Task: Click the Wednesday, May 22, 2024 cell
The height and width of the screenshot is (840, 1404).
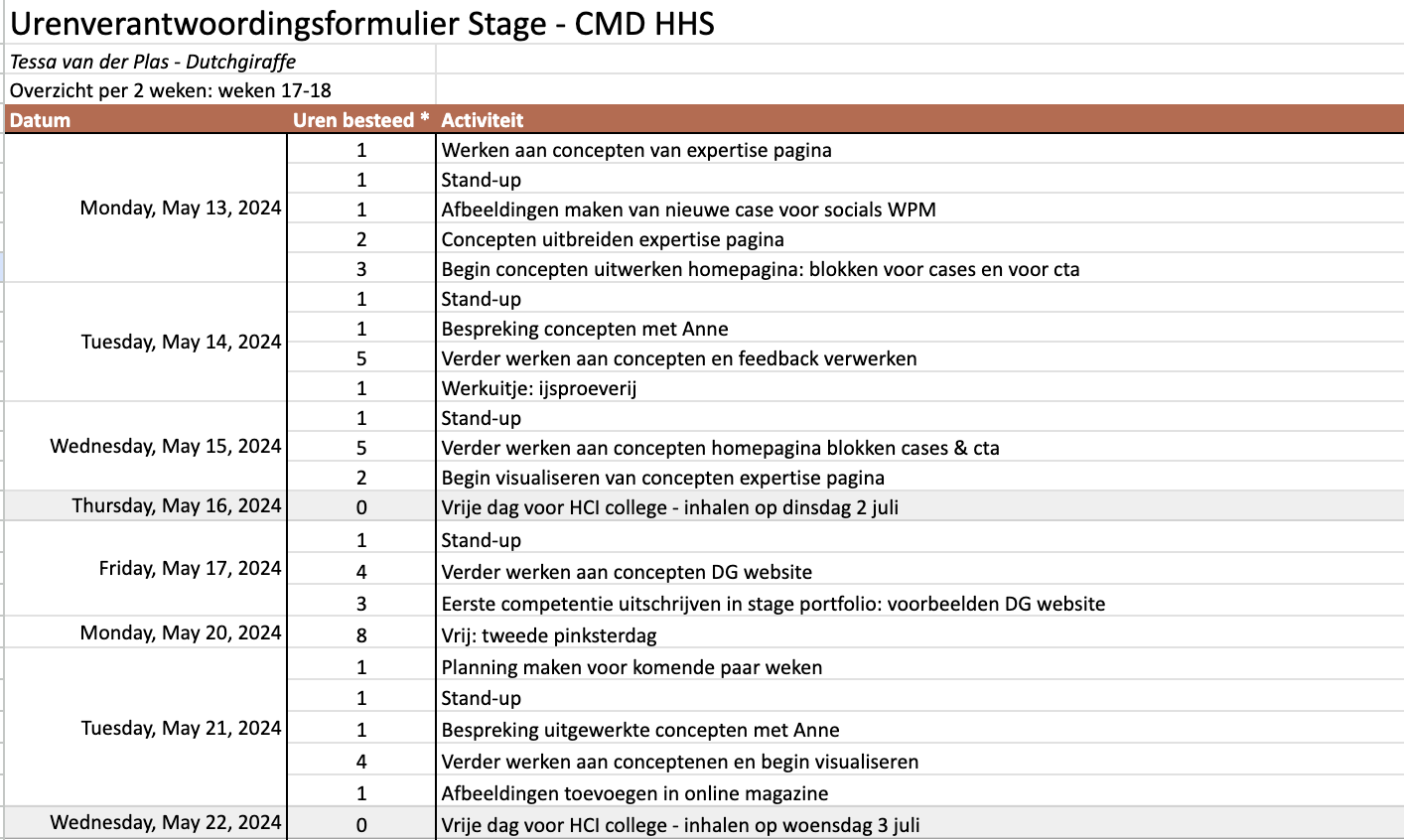Action: 146,823
